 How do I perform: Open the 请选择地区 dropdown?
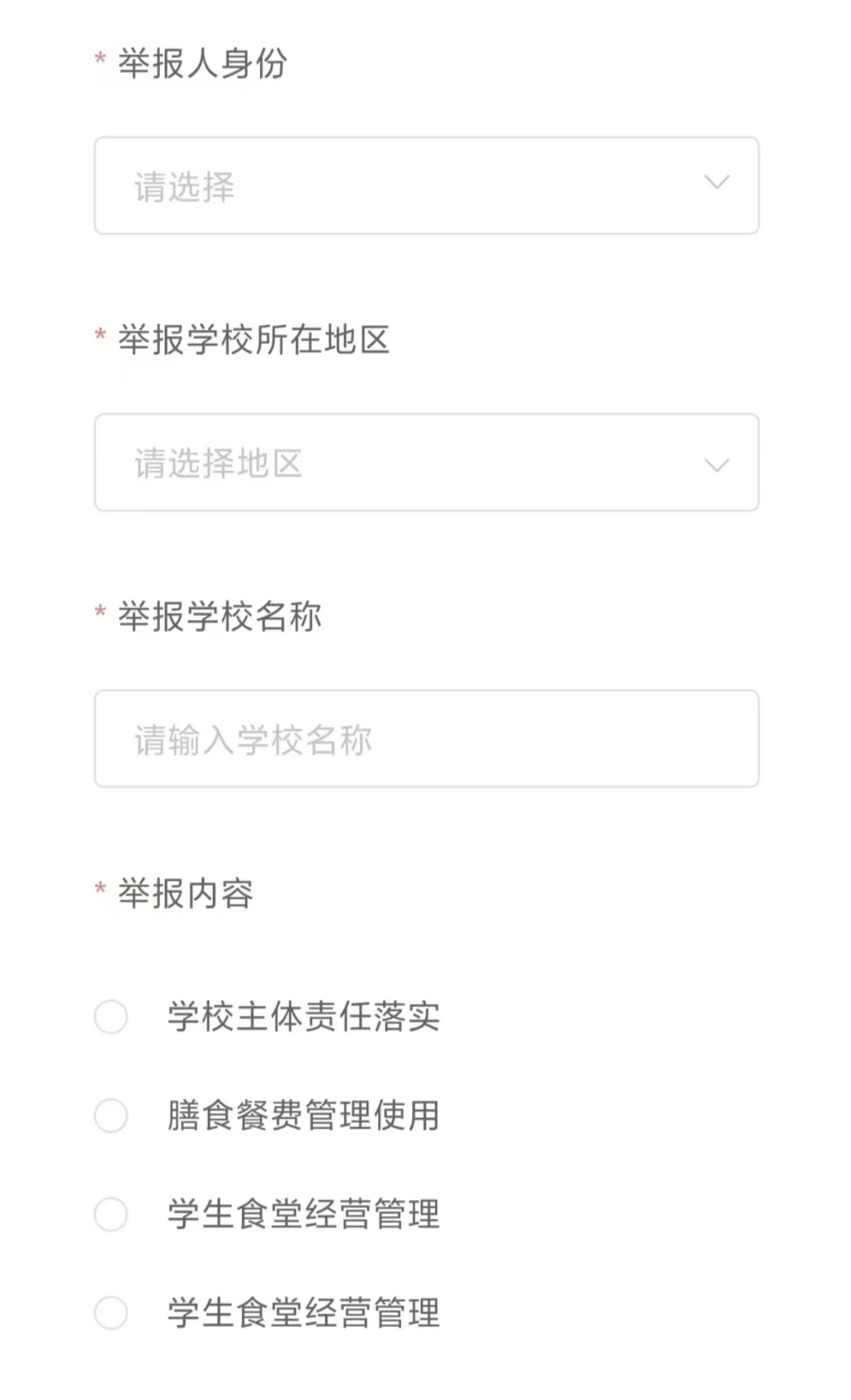[425, 463]
